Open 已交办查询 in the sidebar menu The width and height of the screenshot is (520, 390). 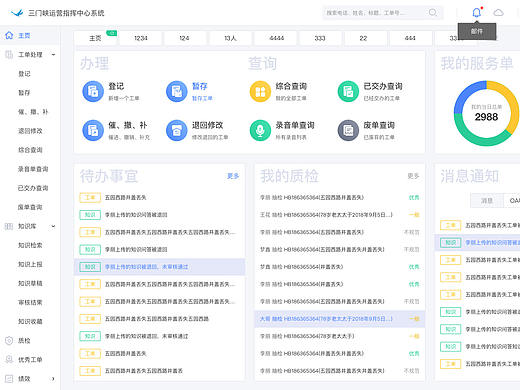33,188
